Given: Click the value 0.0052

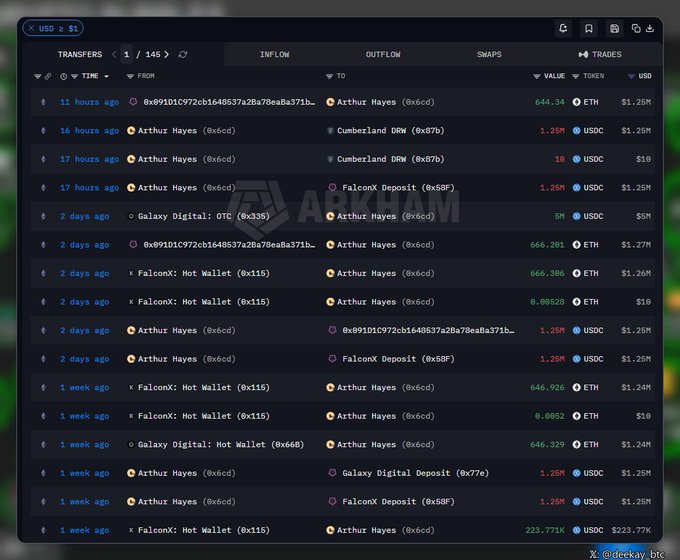Looking at the screenshot, I should coord(549,416).
